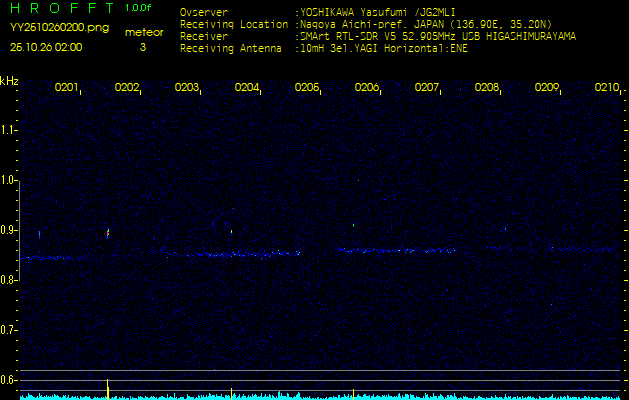629x400 pixels.
Task: Click the 0.8 frequency axis label
Action: 9,280
